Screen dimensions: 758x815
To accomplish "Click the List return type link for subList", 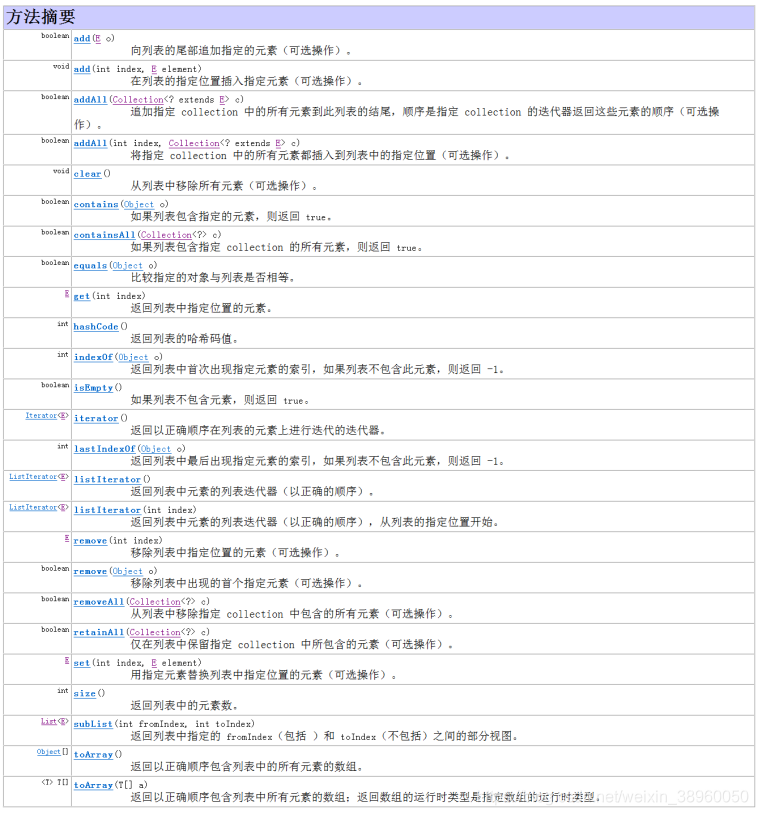I will click(x=49, y=721).
